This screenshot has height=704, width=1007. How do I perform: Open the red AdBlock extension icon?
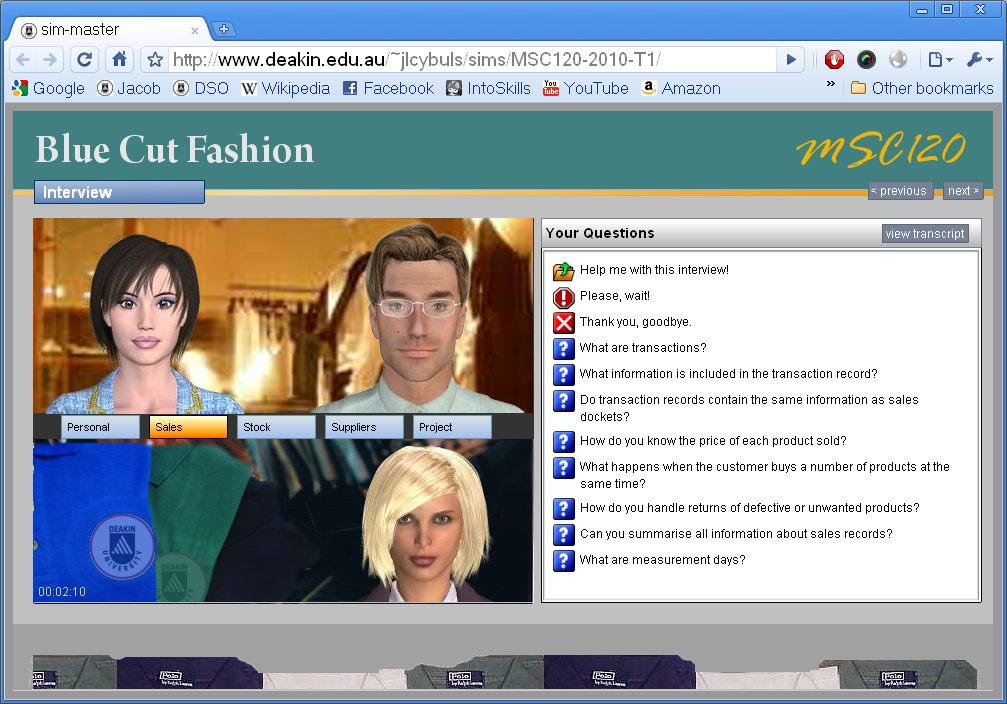pos(834,59)
